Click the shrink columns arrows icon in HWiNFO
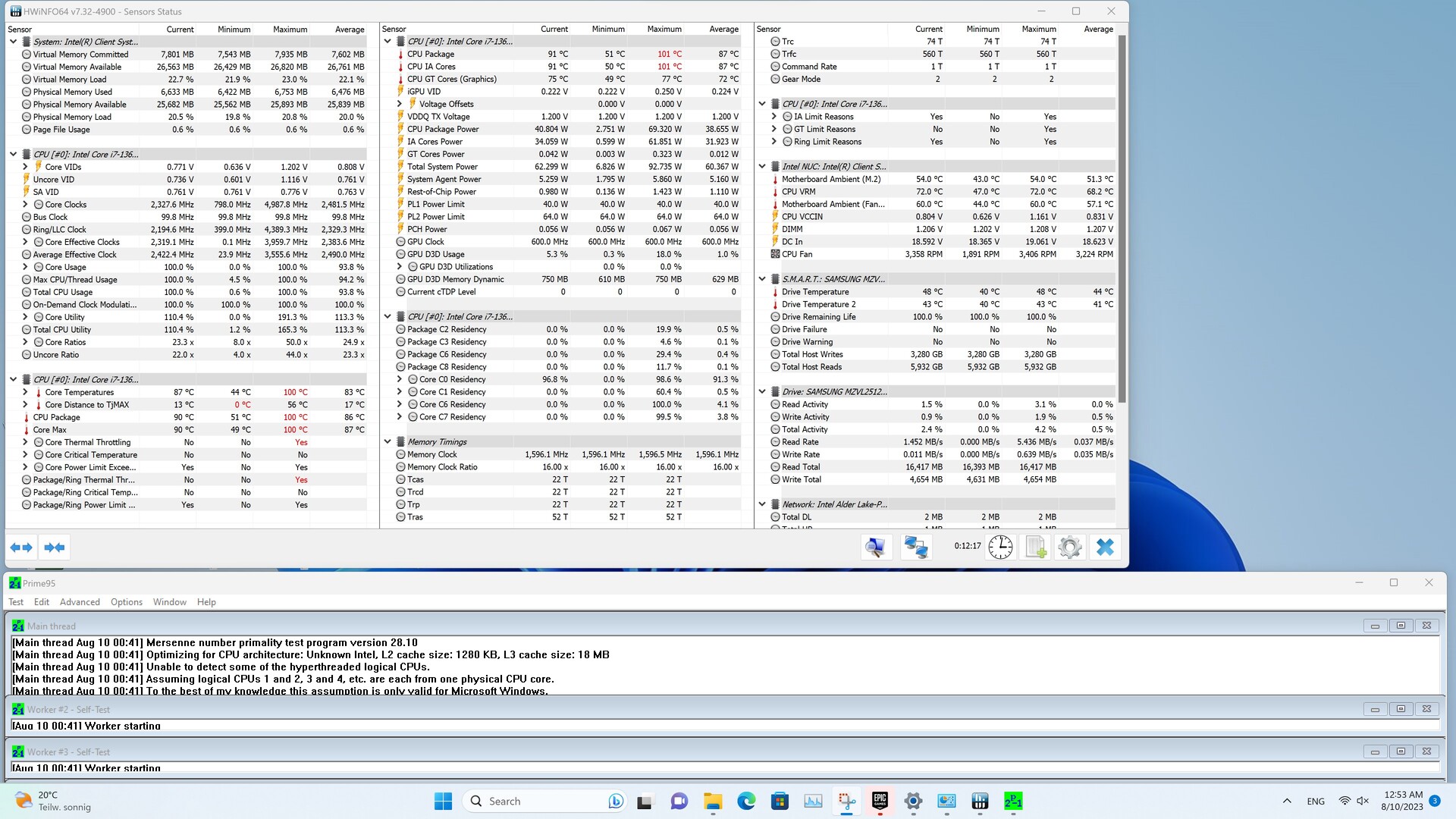 point(55,547)
